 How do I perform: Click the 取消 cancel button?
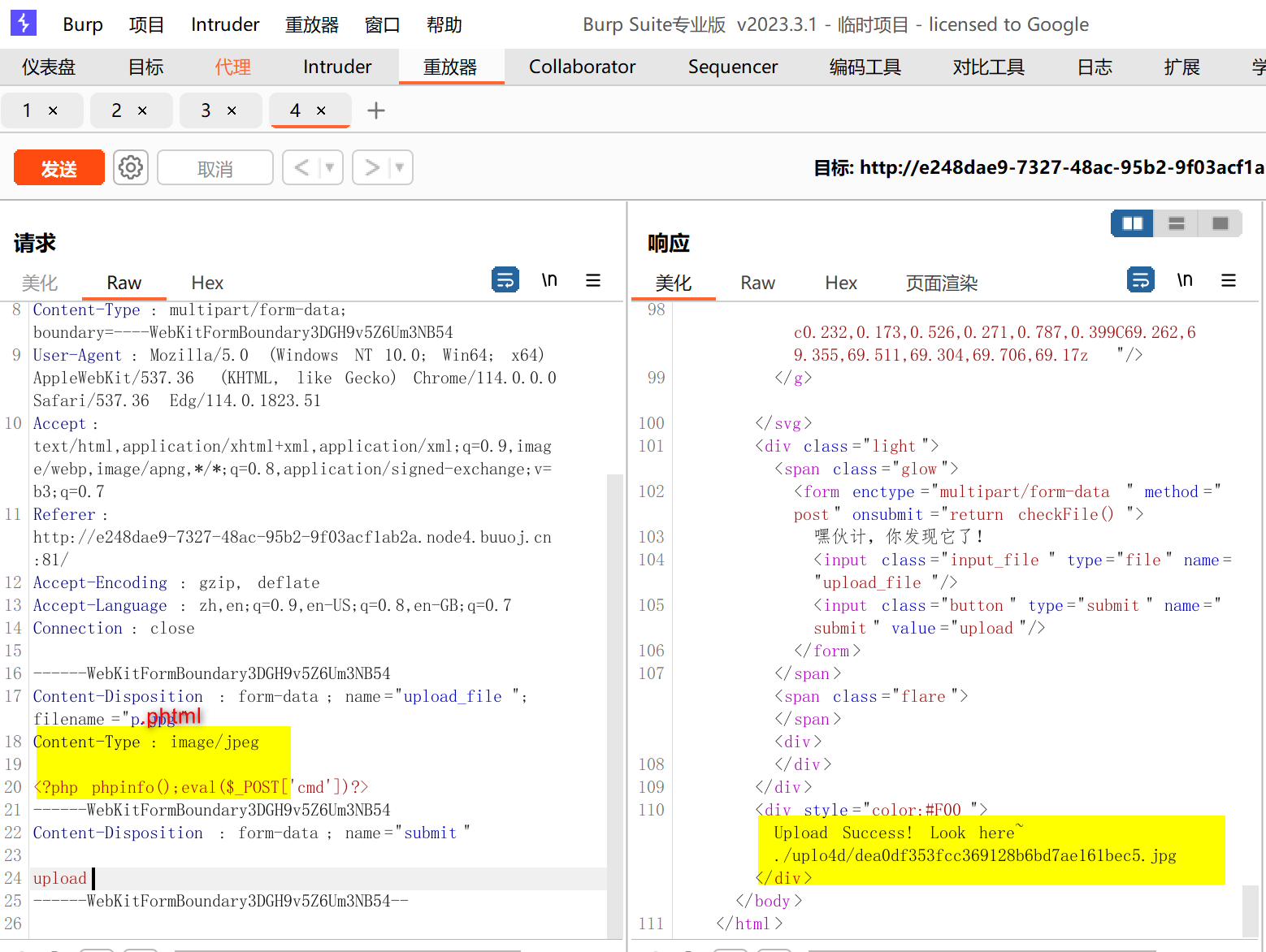coord(215,168)
